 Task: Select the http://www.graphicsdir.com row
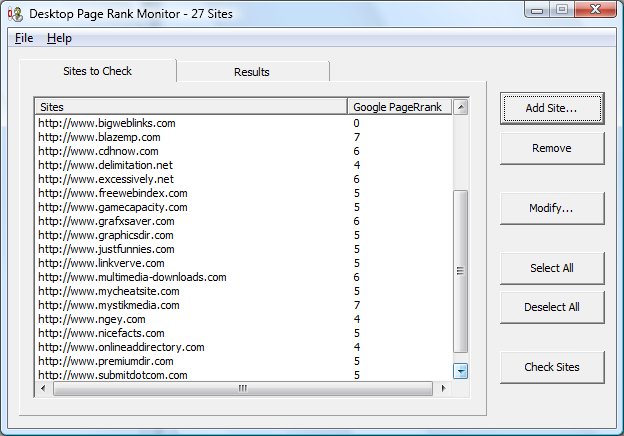[x=244, y=235]
